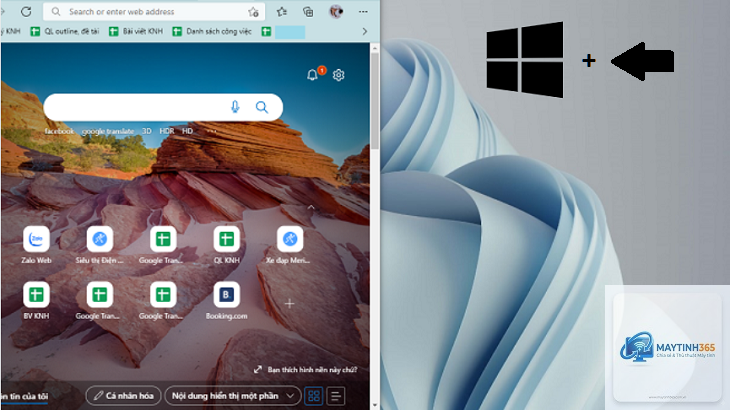Click the search magnifier in the address bar

56,12
